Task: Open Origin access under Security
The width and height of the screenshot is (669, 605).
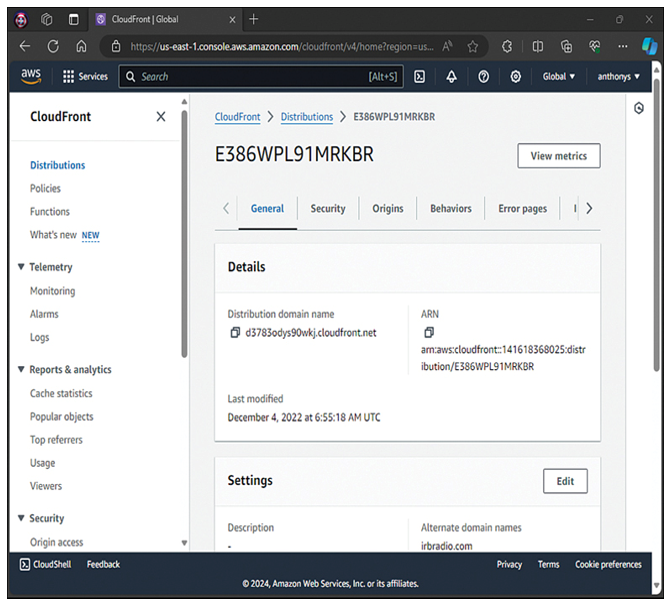Action: click(56, 542)
